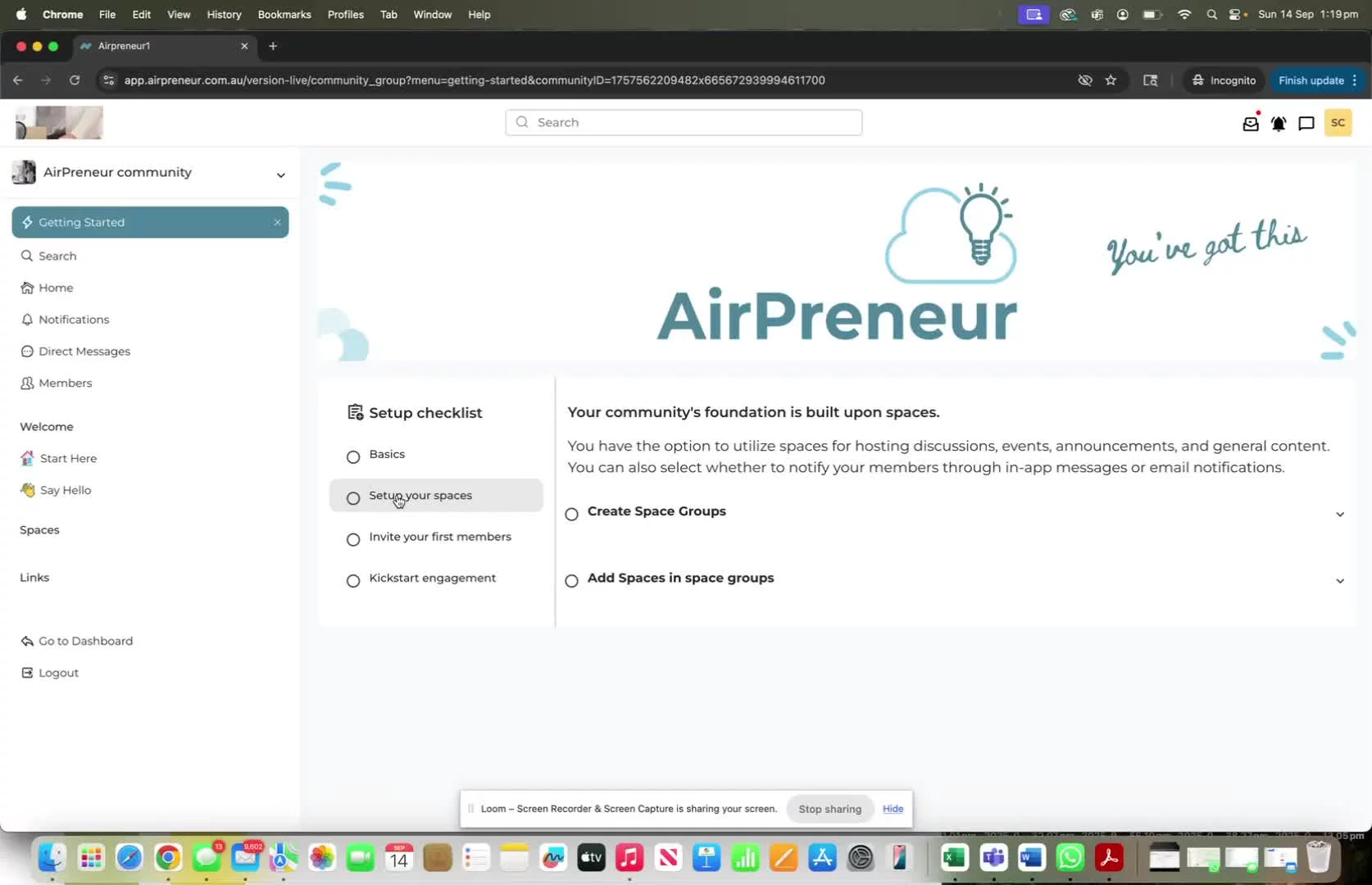Image resolution: width=1372 pixels, height=885 pixels.
Task: Expand the AirPreneur community dropdown
Action: pos(280,175)
